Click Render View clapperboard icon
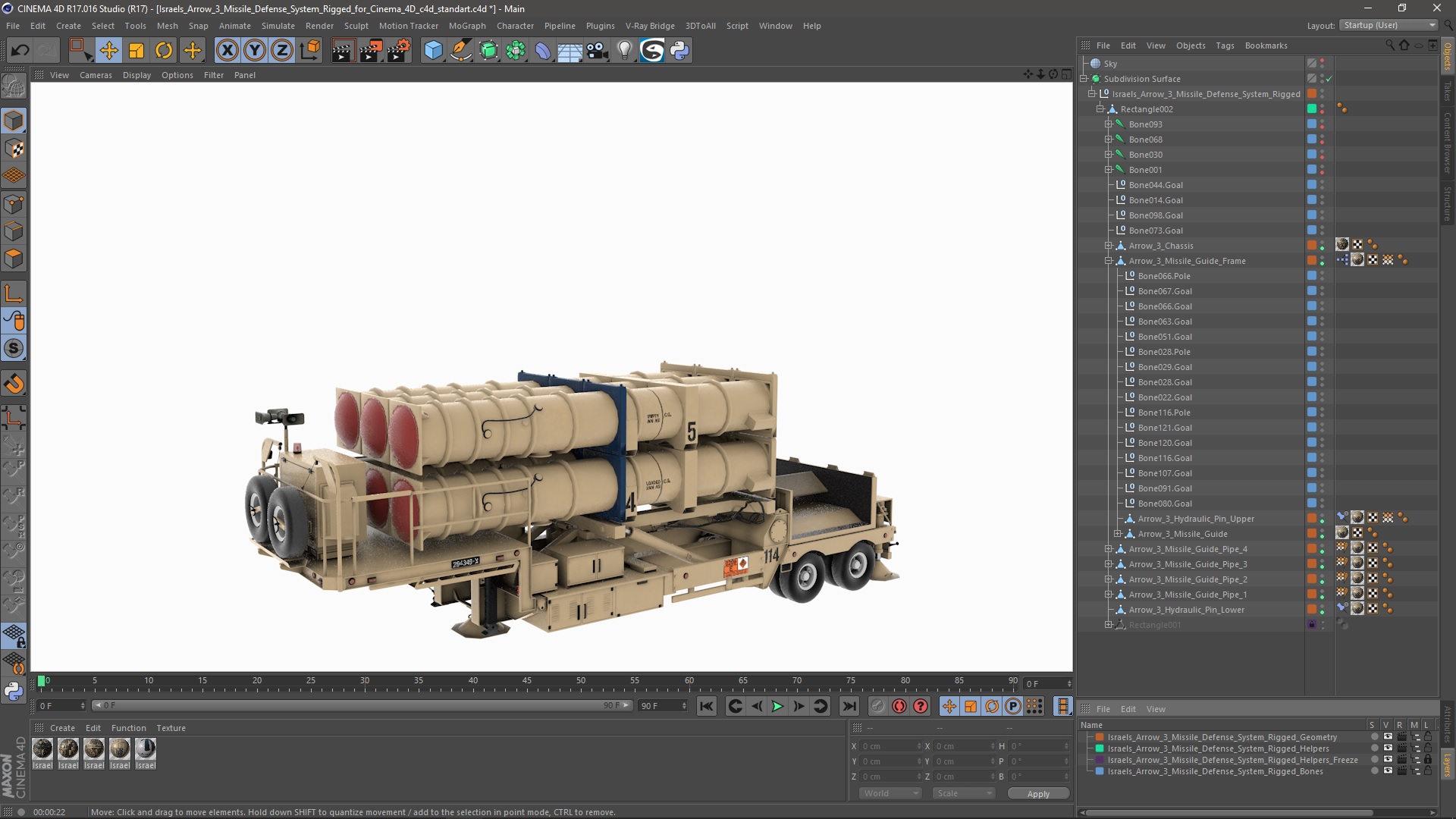The height and width of the screenshot is (819, 1456). (x=343, y=51)
